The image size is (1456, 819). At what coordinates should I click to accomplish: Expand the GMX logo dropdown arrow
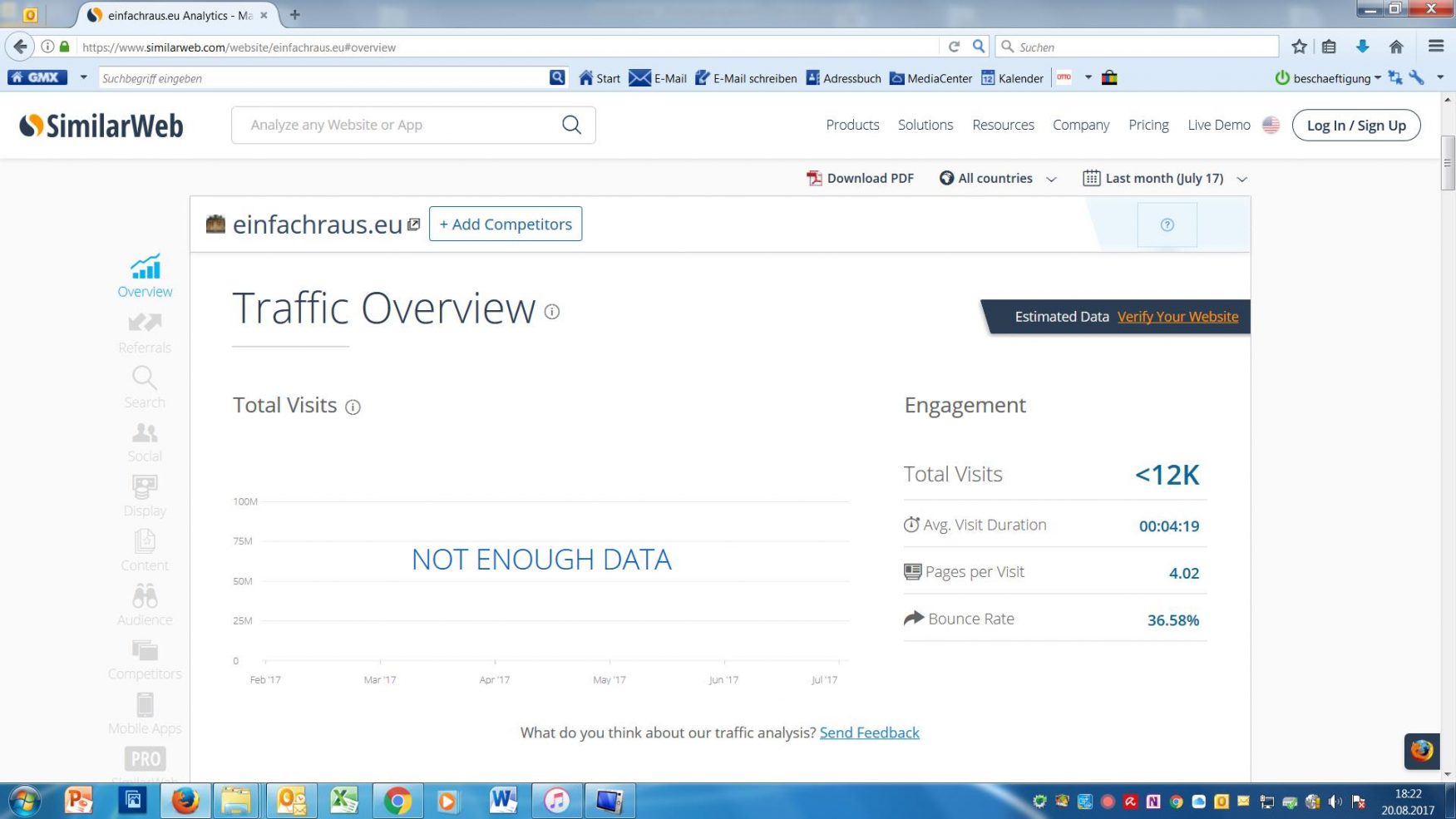click(83, 77)
